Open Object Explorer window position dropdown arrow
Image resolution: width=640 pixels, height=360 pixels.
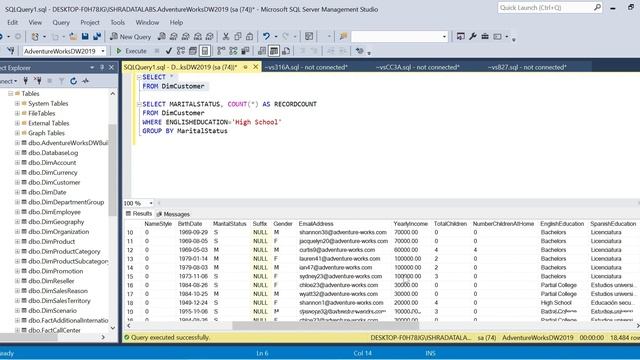point(92,67)
